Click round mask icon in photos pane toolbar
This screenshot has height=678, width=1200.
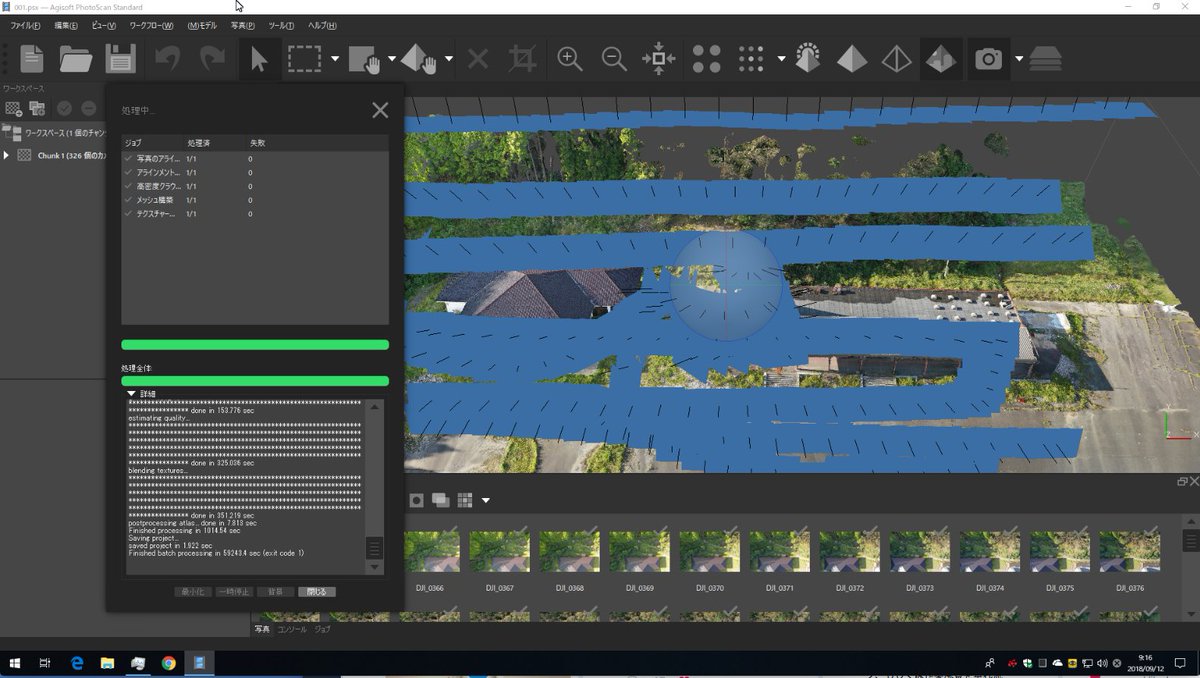coord(415,500)
